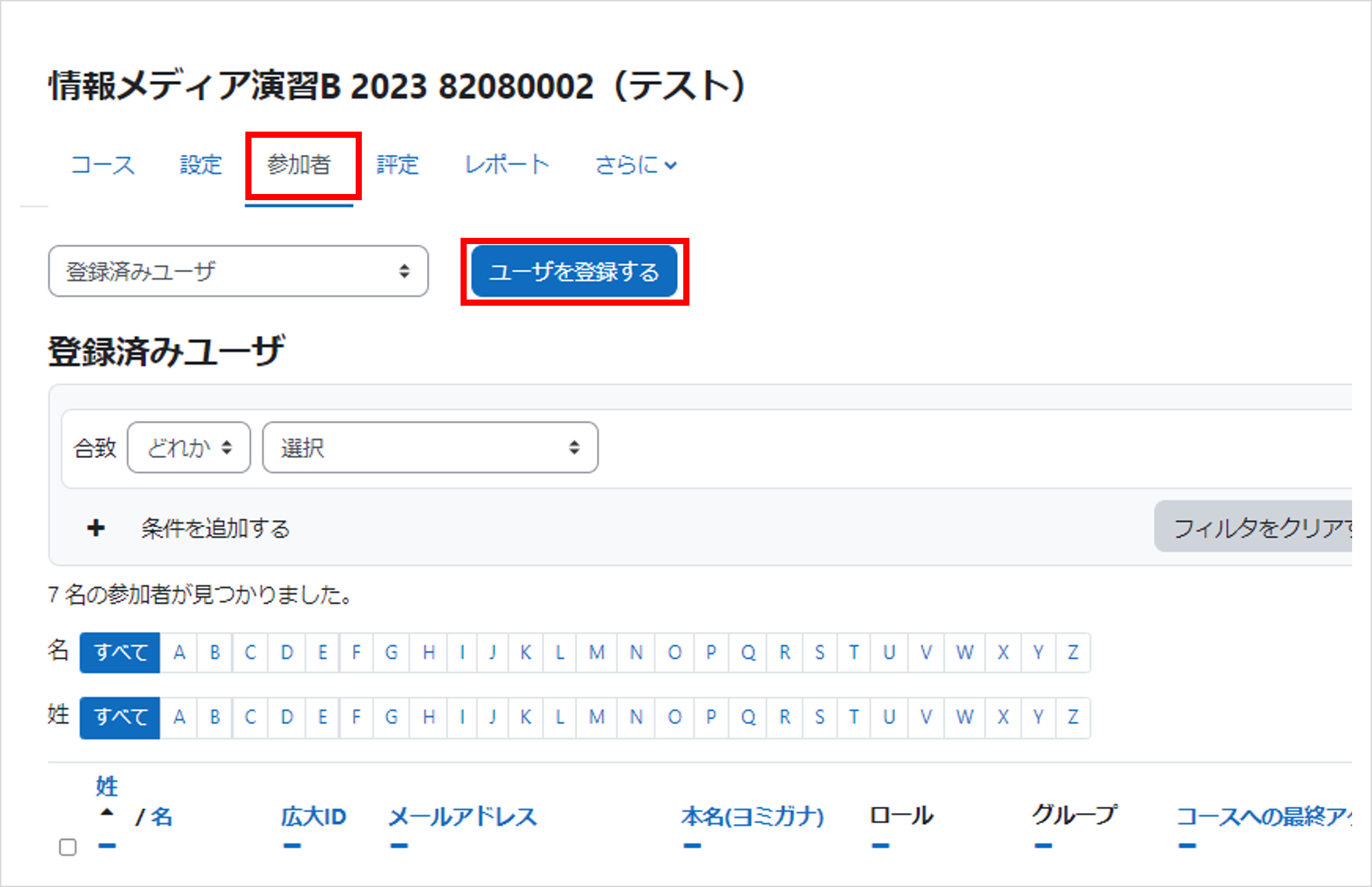This screenshot has width=1372, height=887.
Task: Tick the select-all checkbox in the table header
Action: tap(67, 847)
